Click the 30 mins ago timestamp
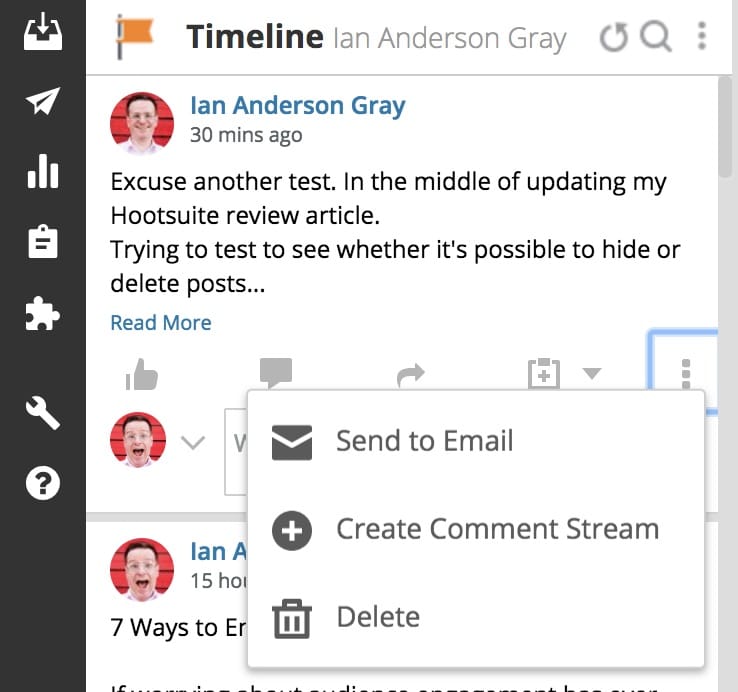This screenshot has width=738, height=692. pyautogui.click(x=246, y=135)
